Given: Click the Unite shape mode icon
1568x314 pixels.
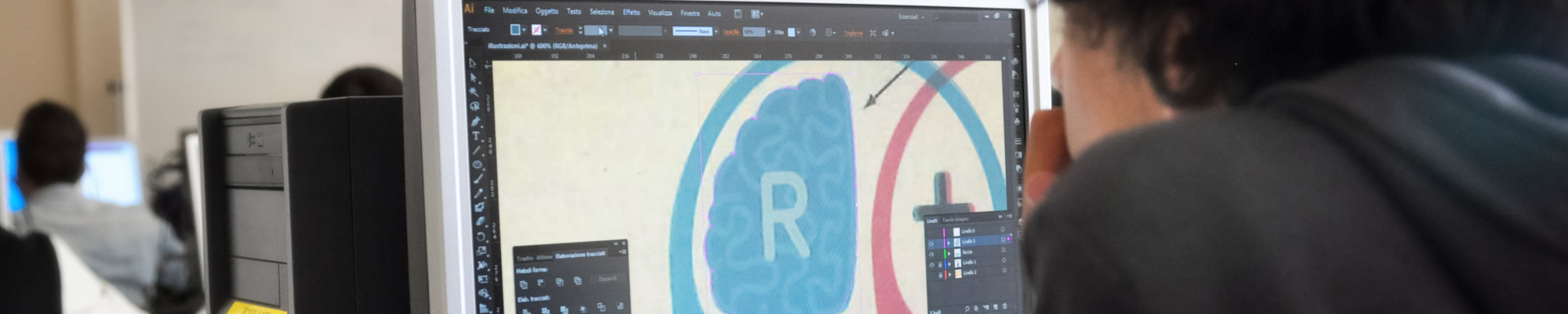Looking at the screenshot, I should tap(523, 283).
